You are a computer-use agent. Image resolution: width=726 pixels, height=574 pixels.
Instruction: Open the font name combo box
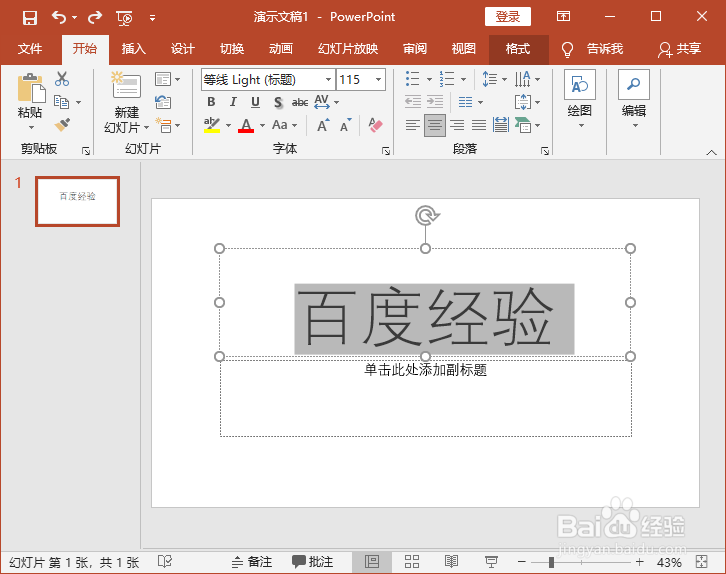pos(268,80)
